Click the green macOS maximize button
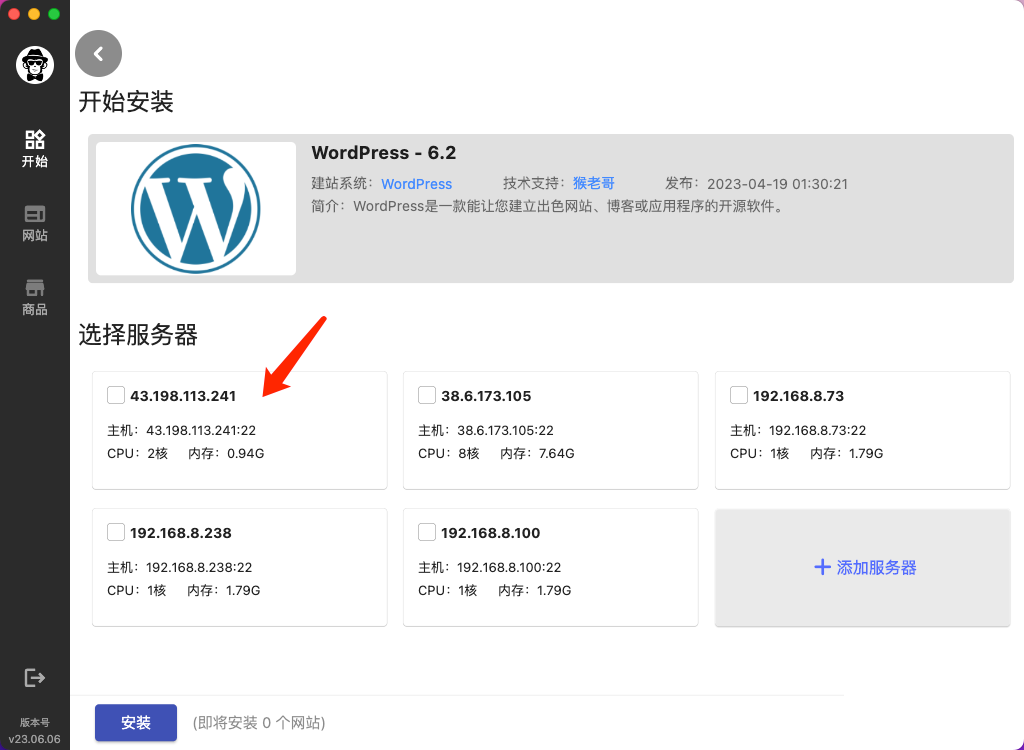 coord(54,14)
